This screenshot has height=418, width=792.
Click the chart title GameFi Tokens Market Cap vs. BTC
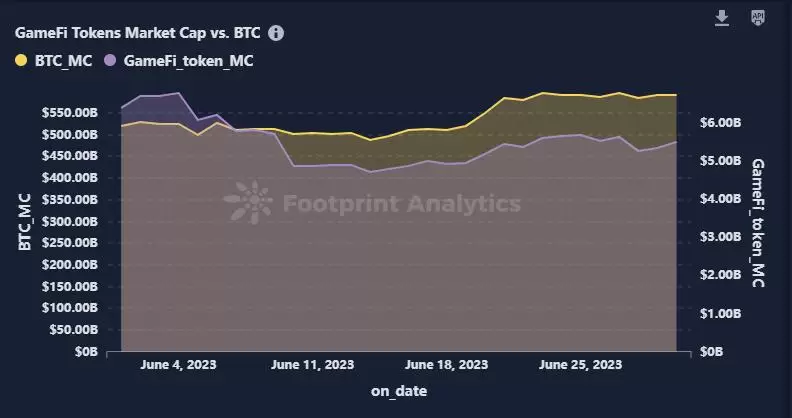pyautogui.click(x=139, y=33)
